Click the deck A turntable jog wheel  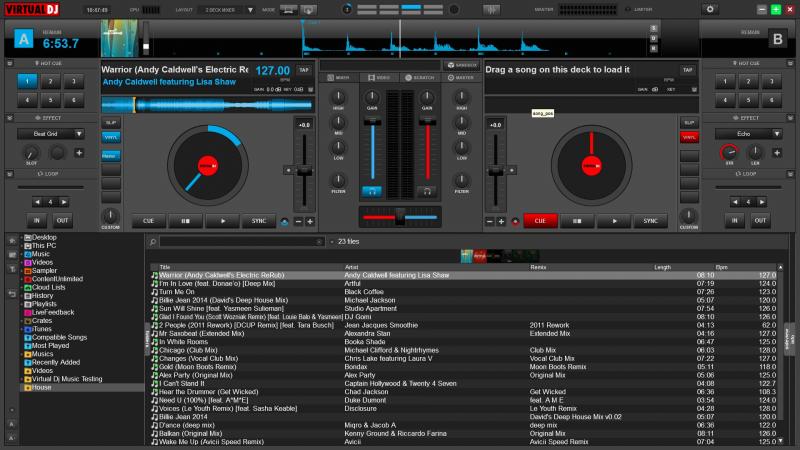[x=208, y=166]
